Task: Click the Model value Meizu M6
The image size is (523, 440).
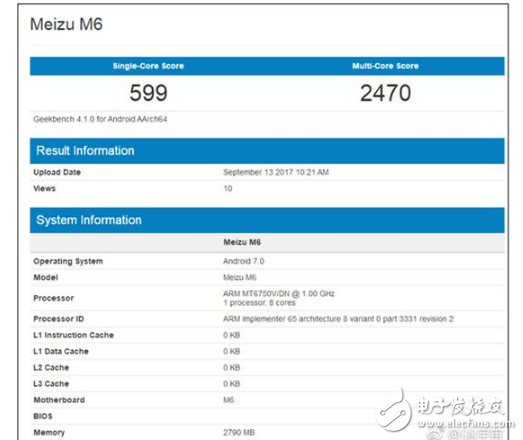Action: [239, 277]
